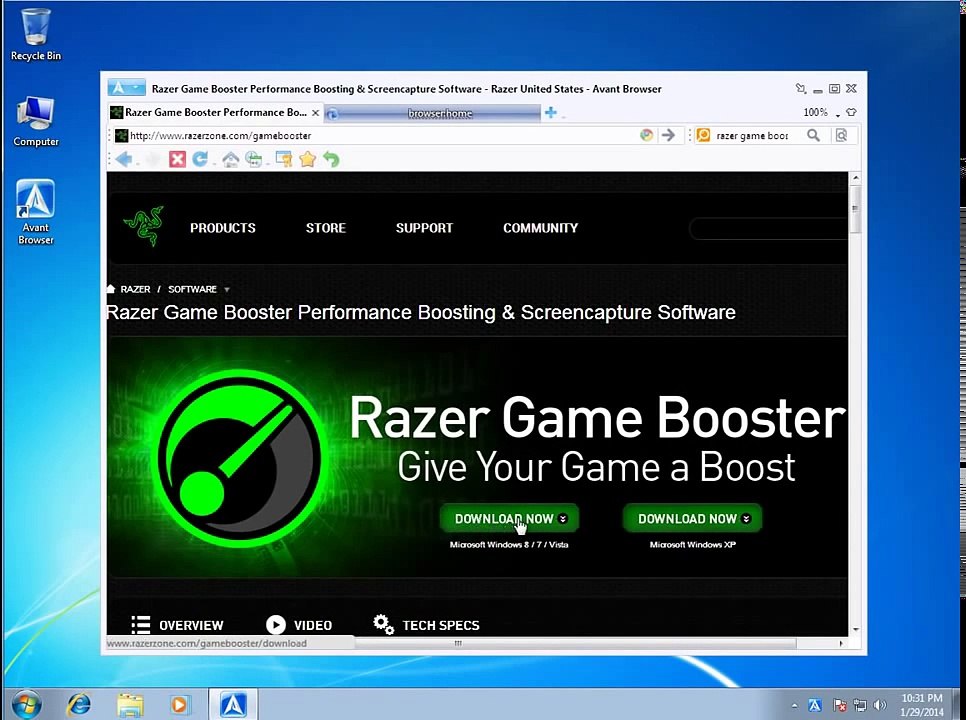Click the Avant Browser tray icon
Viewport: 966px width, 720px height.
pyautogui.click(x=814, y=705)
